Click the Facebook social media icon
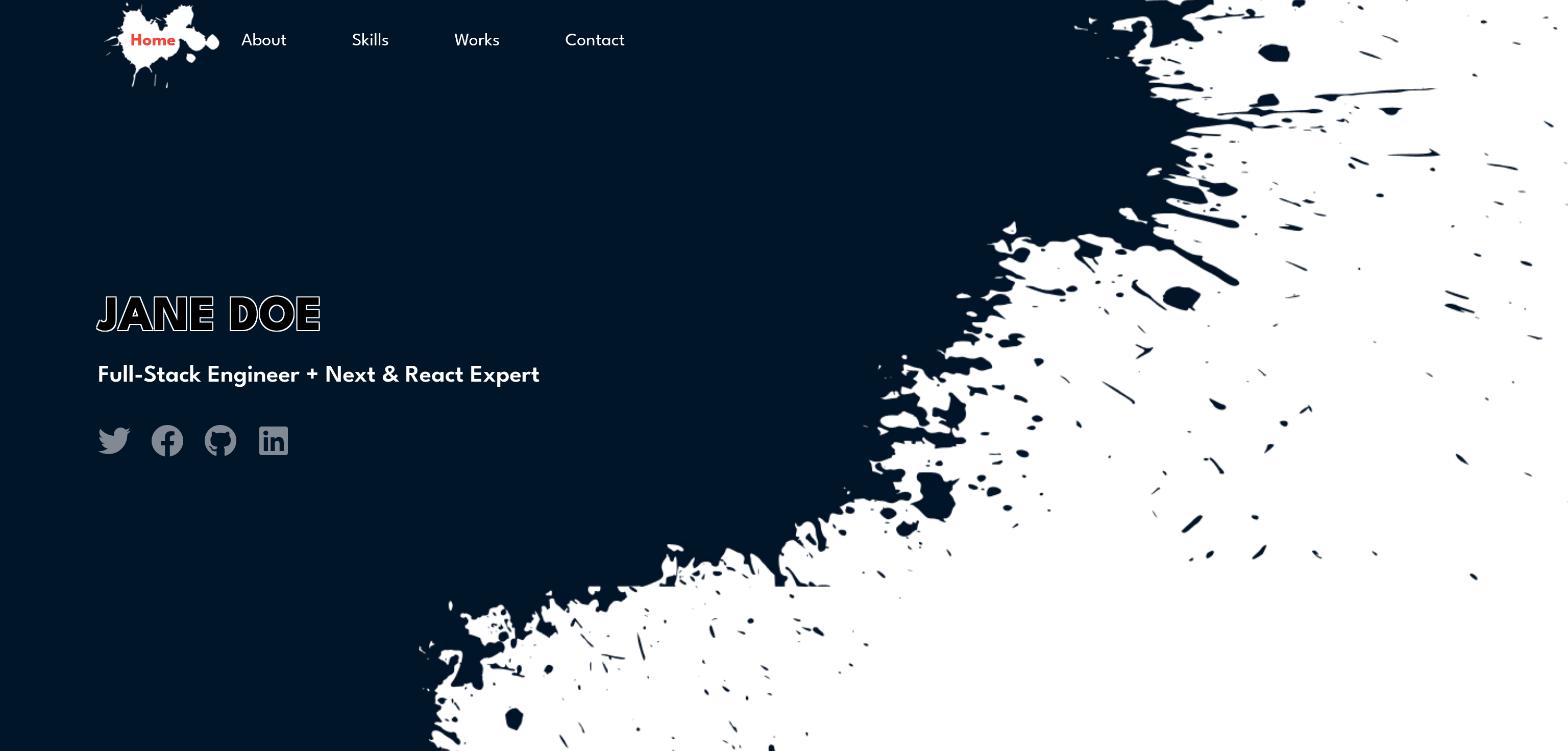This screenshot has width=1568, height=751. tap(167, 440)
